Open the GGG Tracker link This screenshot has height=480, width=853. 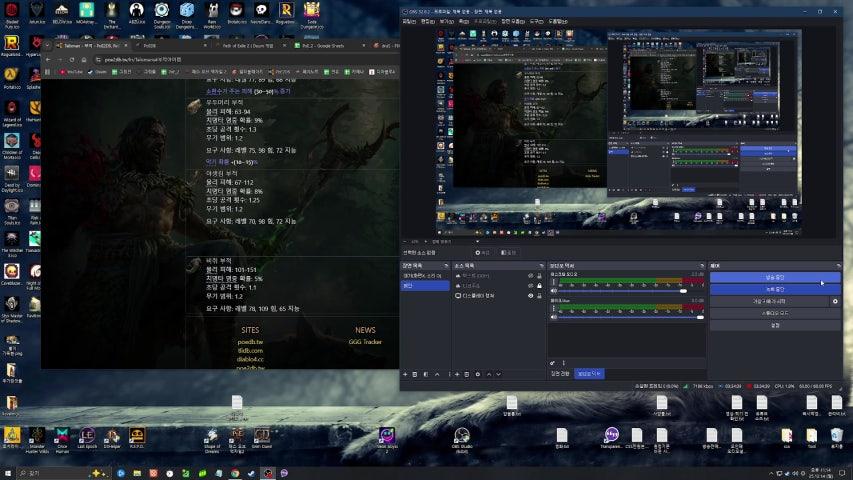point(365,342)
